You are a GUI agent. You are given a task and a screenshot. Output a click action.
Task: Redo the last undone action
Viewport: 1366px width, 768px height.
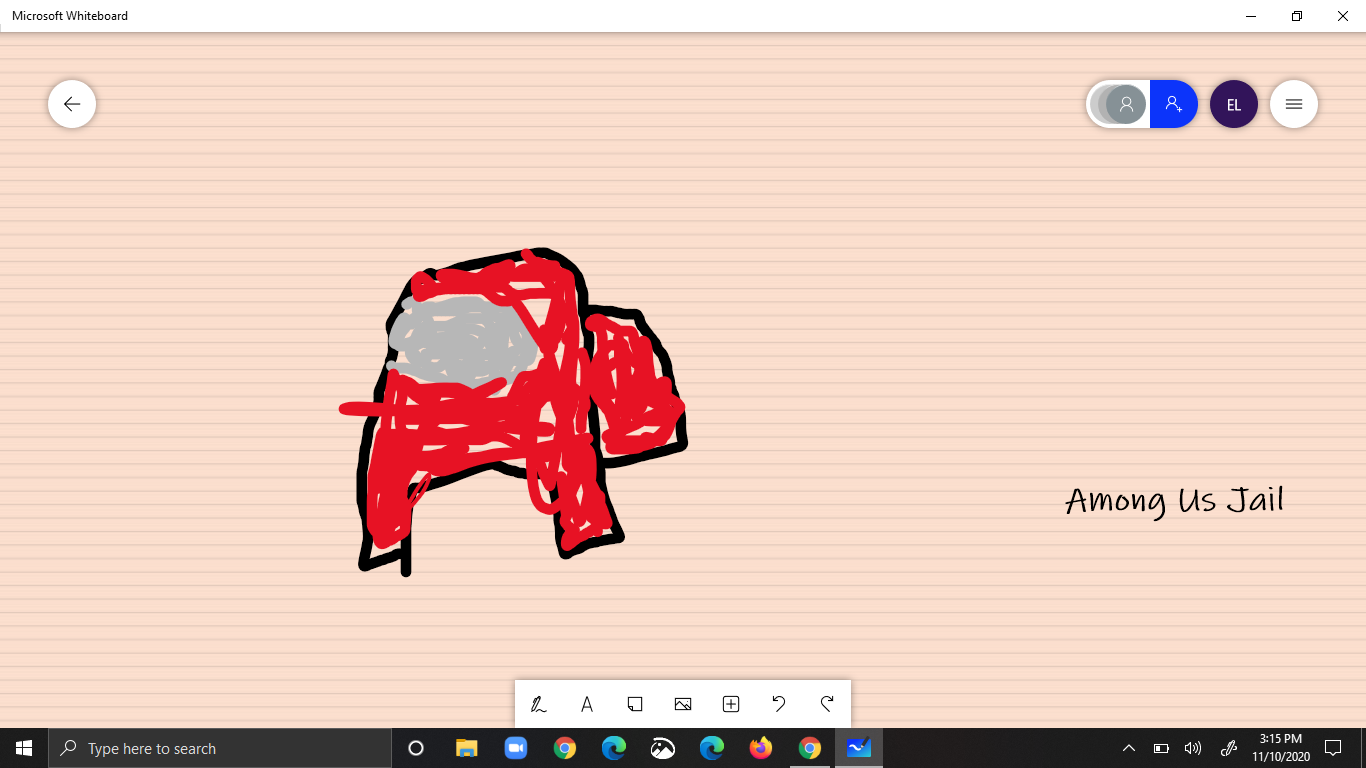coord(827,704)
